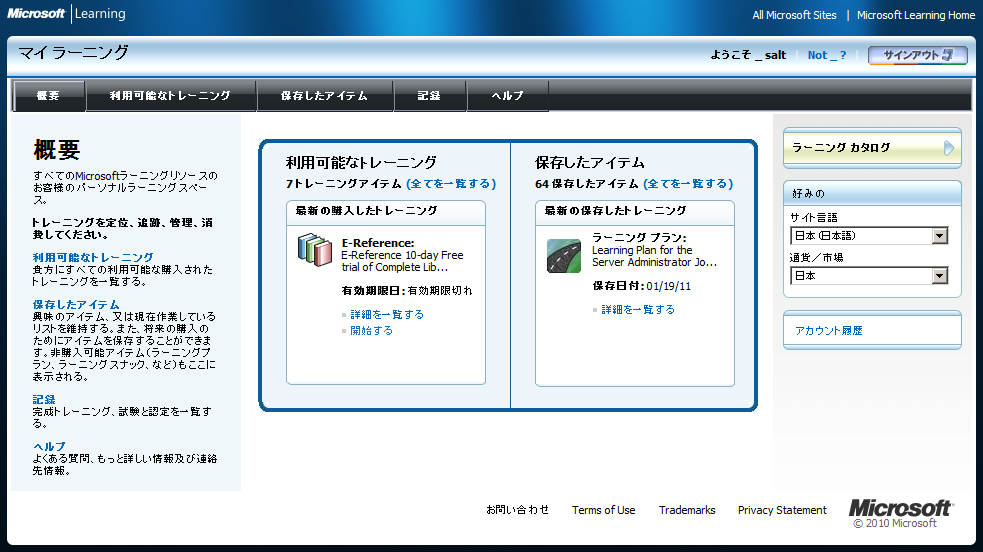
Task: Click 開始する link under E-Reference
Action: tap(371, 331)
